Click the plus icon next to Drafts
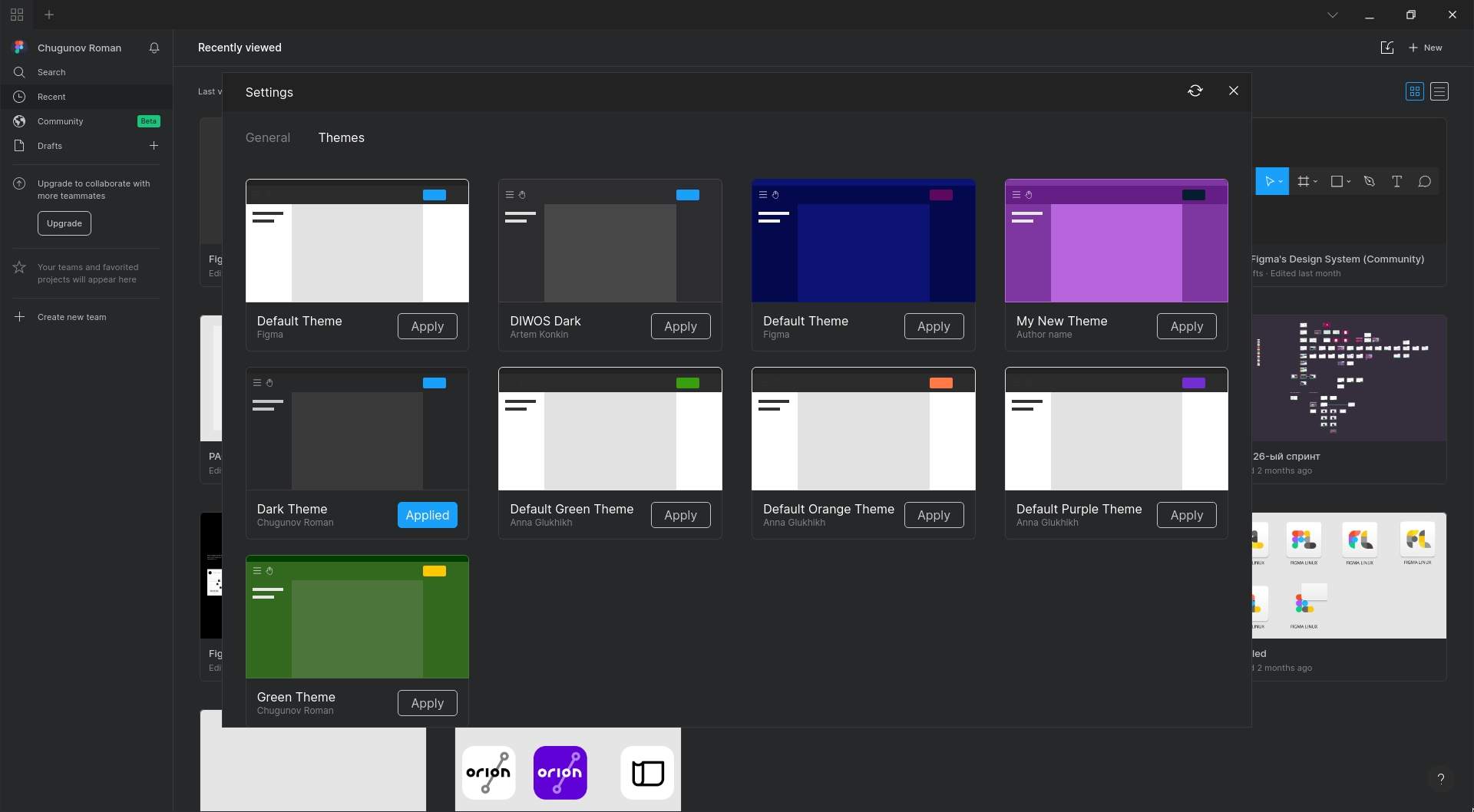Image resolution: width=1474 pixels, height=812 pixels. 154,145
